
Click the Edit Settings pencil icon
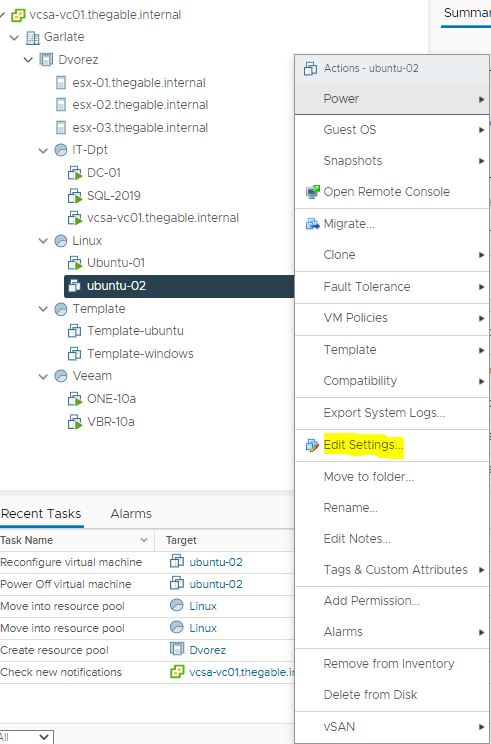point(312,445)
